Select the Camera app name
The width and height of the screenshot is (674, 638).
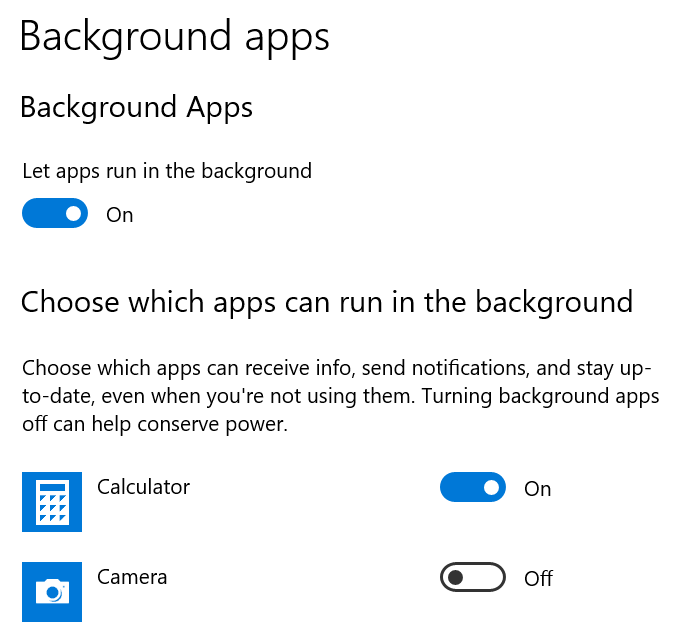[x=132, y=577]
